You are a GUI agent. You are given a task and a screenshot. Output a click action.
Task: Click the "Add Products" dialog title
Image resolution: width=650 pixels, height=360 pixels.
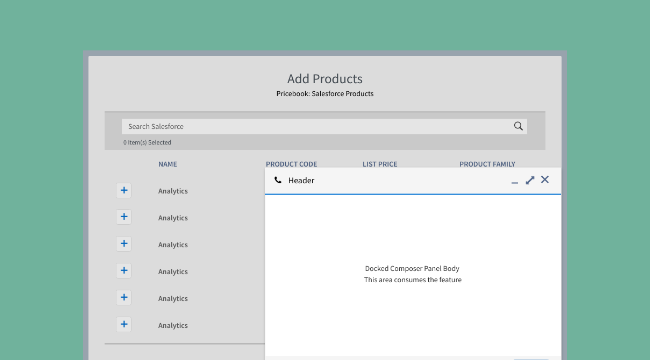325,79
